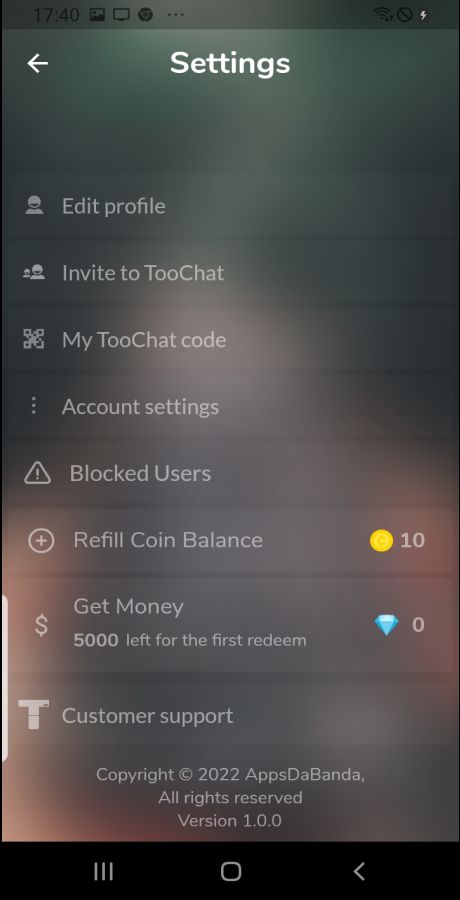The image size is (460, 900).
Task: Go back using the top-left arrow
Action: (x=37, y=63)
